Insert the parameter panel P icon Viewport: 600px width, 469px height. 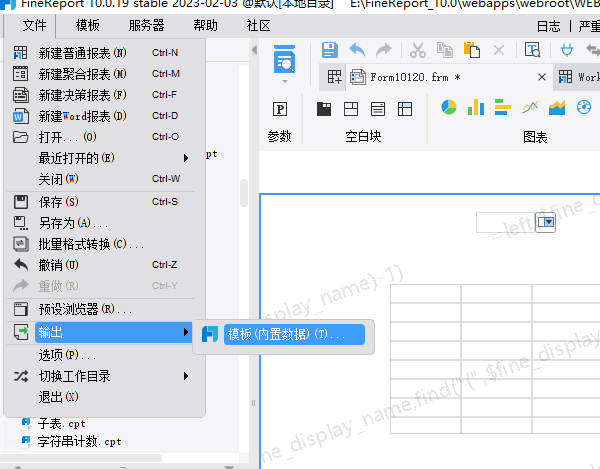coord(280,109)
